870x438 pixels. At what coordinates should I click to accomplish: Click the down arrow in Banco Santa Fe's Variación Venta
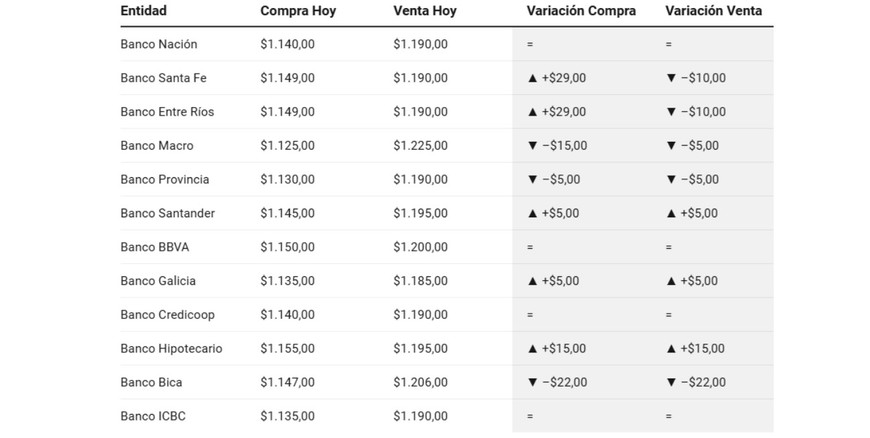pyautogui.click(x=671, y=78)
